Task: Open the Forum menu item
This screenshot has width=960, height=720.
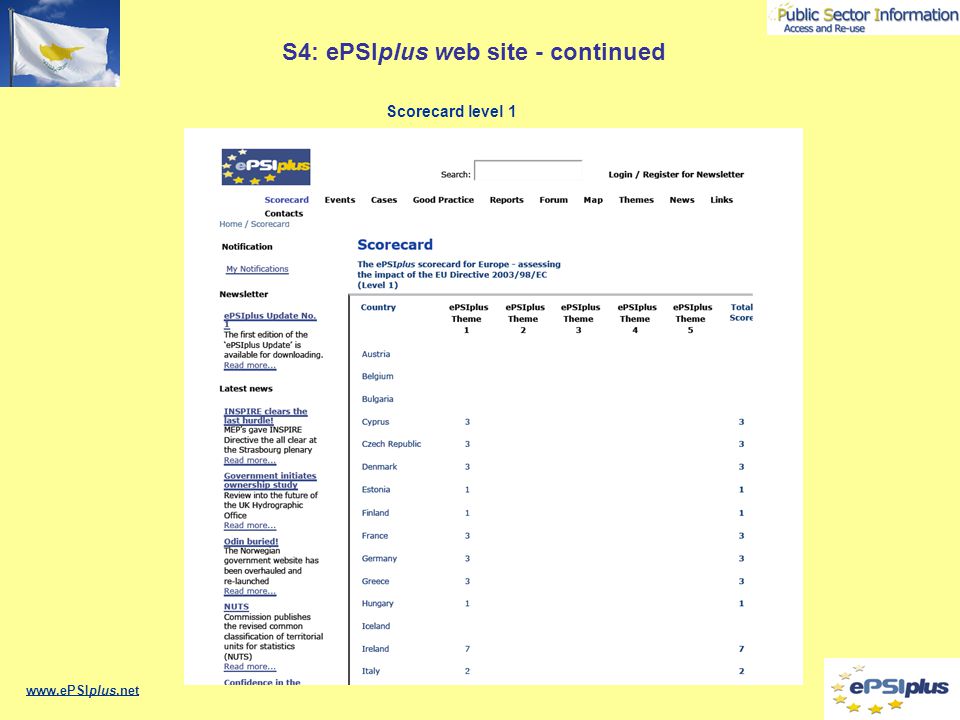Action: click(553, 200)
